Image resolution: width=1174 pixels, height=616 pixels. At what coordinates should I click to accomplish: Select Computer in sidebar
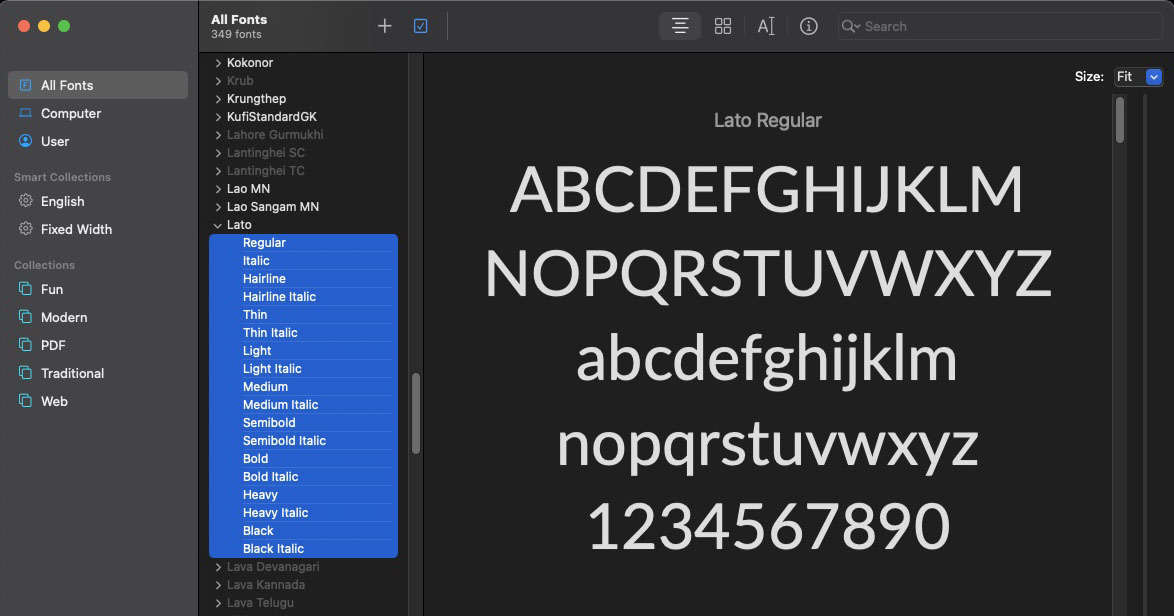coord(98,113)
